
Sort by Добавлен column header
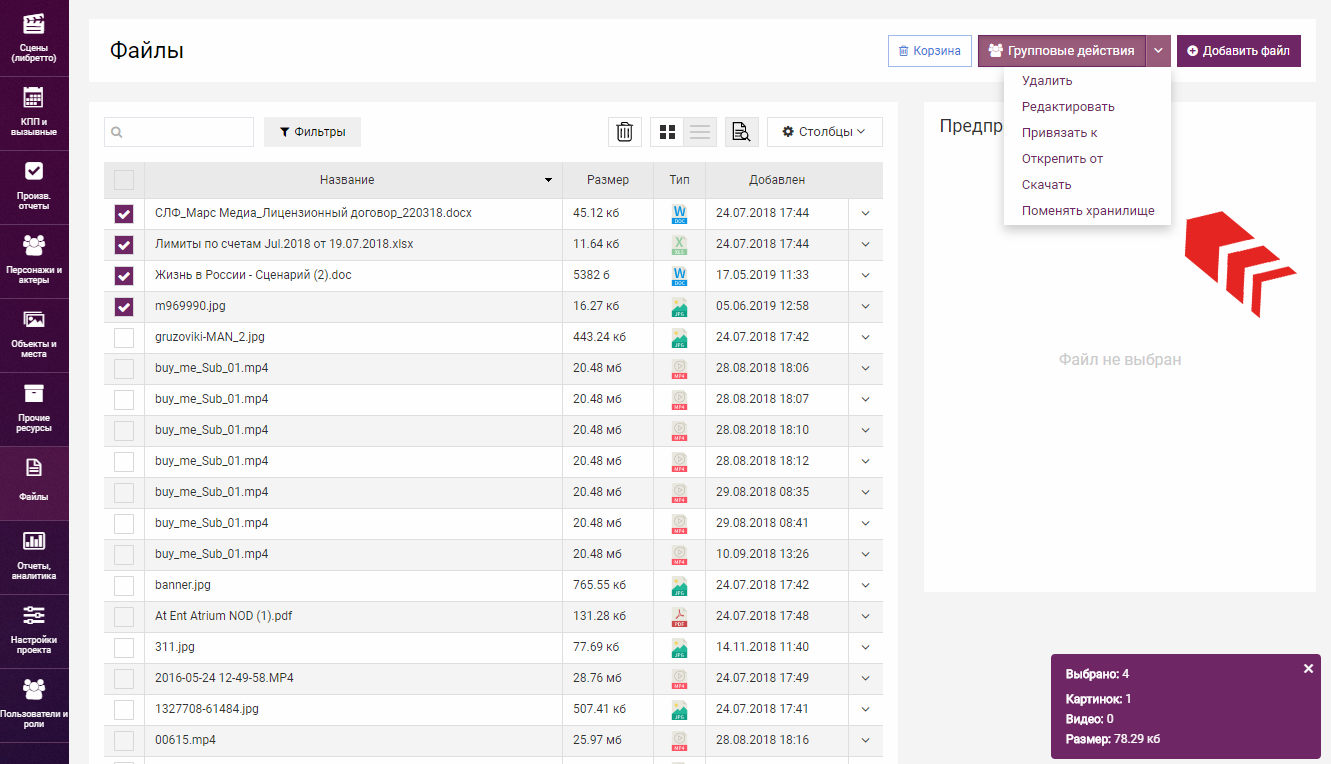pyautogui.click(x=777, y=180)
